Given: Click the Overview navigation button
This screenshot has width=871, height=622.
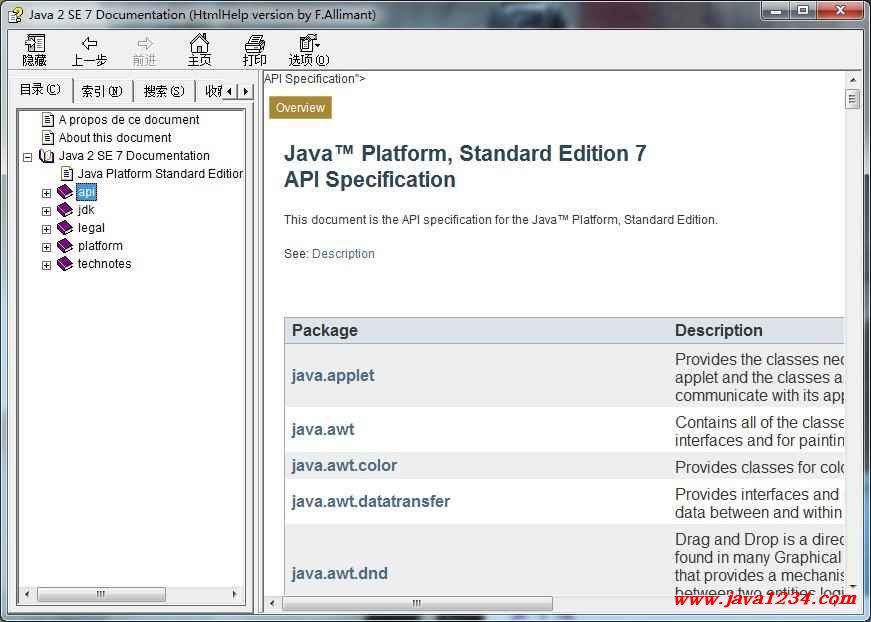Looking at the screenshot, I should 300,108.
